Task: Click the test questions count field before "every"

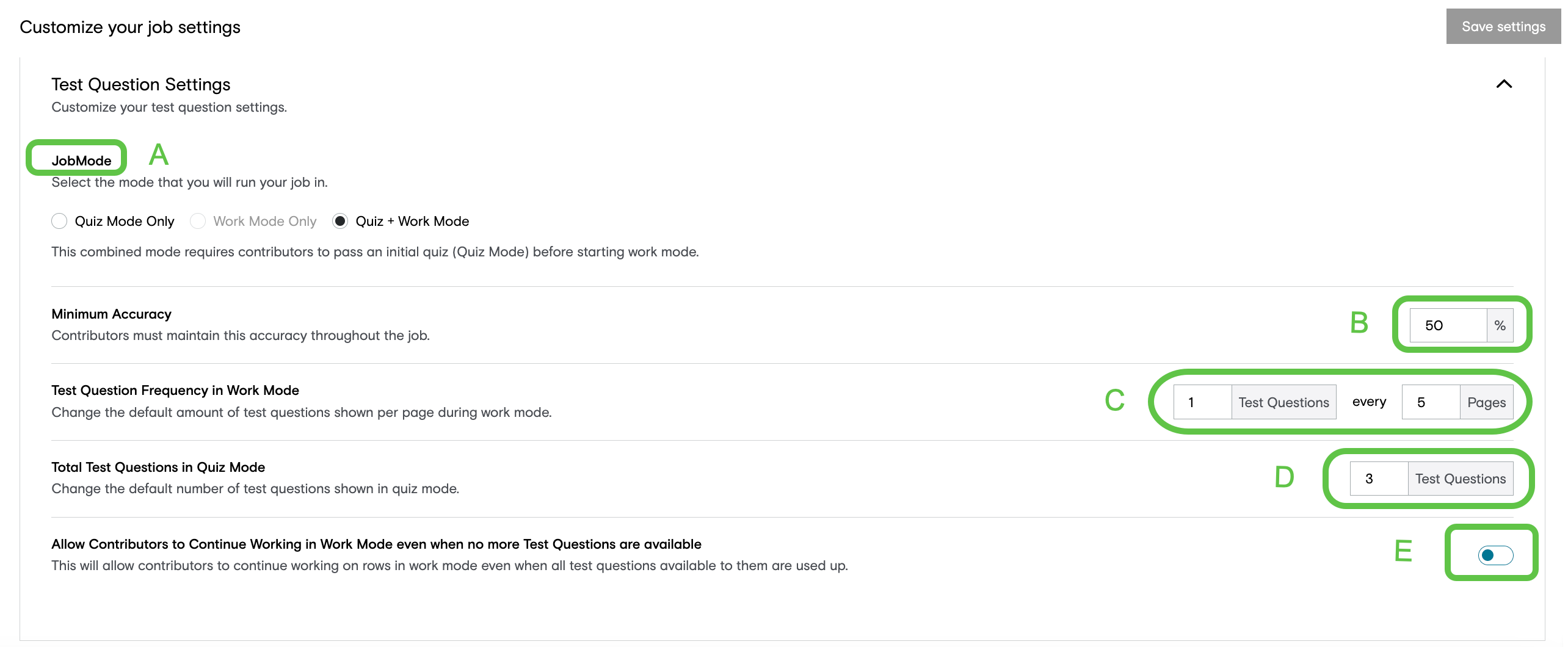Action: 1202,402
